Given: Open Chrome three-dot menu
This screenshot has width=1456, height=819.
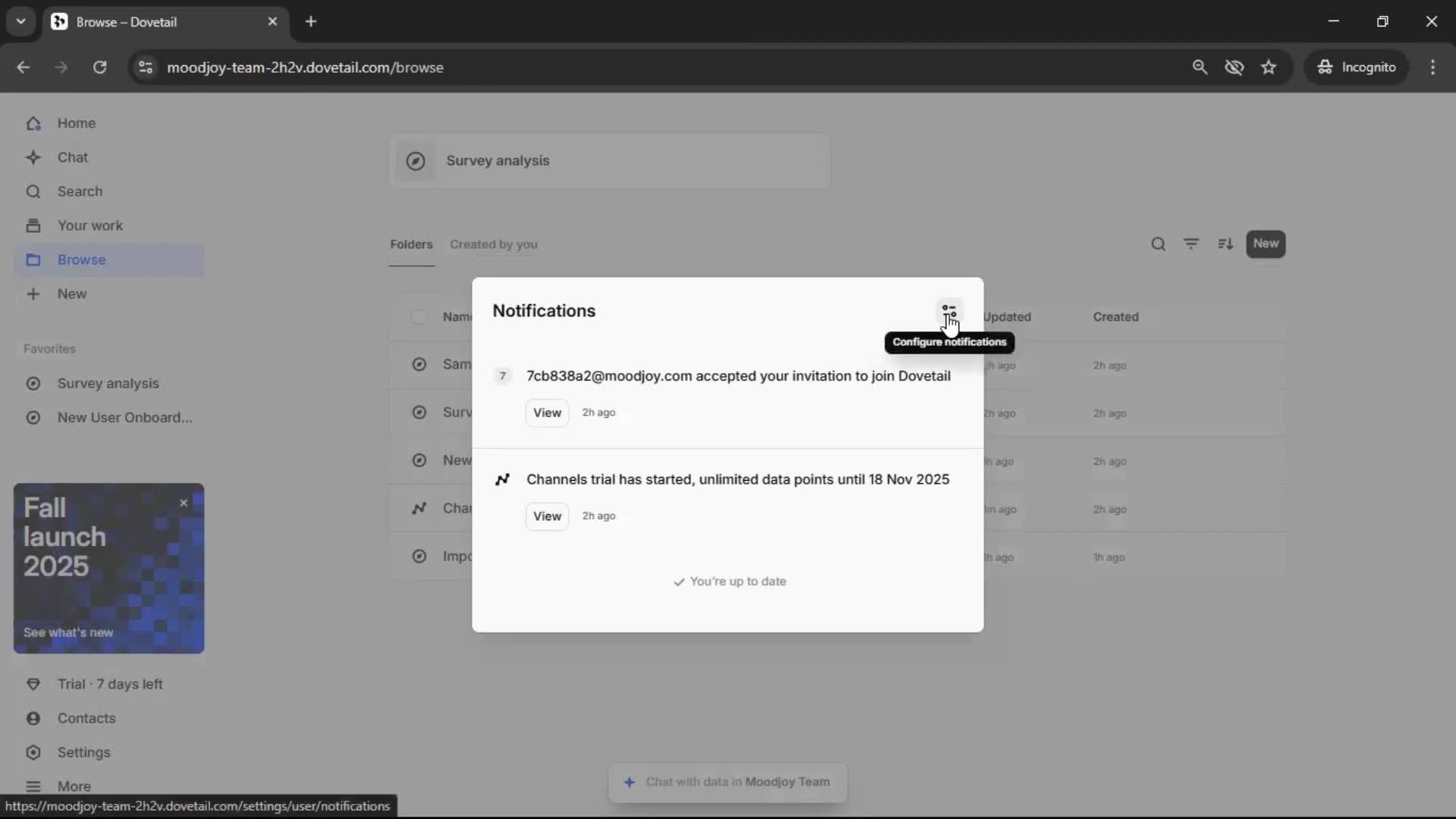Looking at the screenshot, I should [x=1432, y=67].
